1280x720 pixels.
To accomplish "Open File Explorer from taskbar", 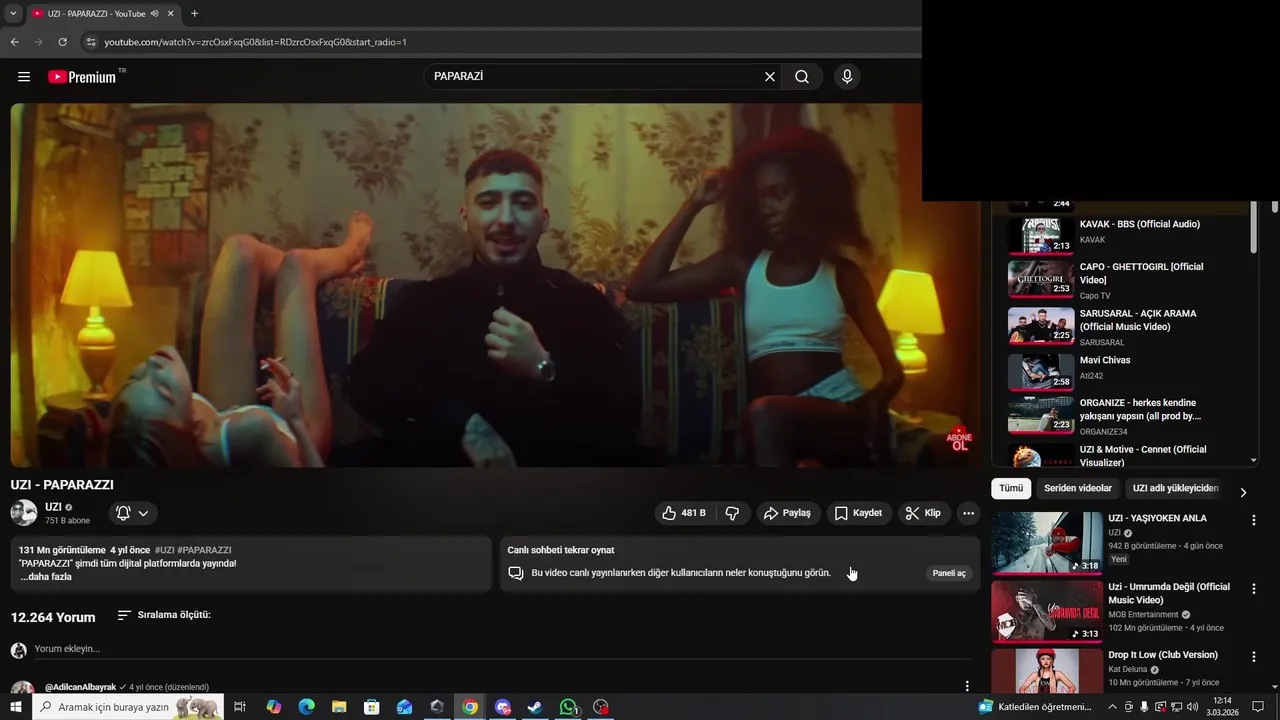I will pos(339,707).
